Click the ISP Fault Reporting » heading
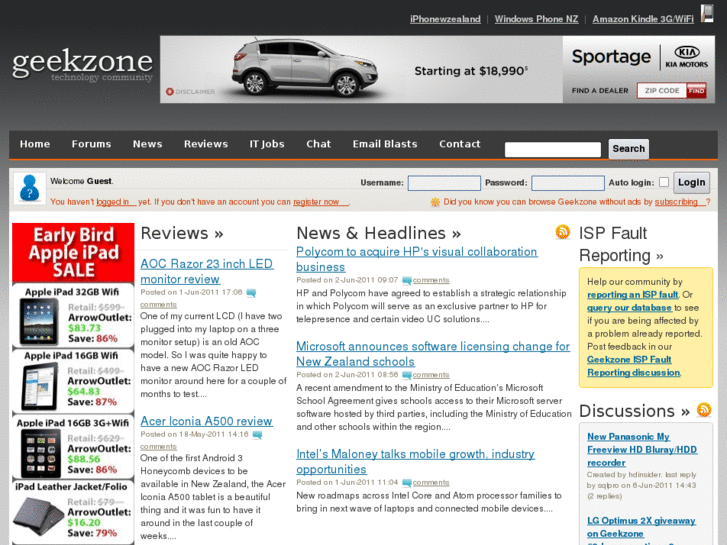The image size is (727, 545). [621, 244]
